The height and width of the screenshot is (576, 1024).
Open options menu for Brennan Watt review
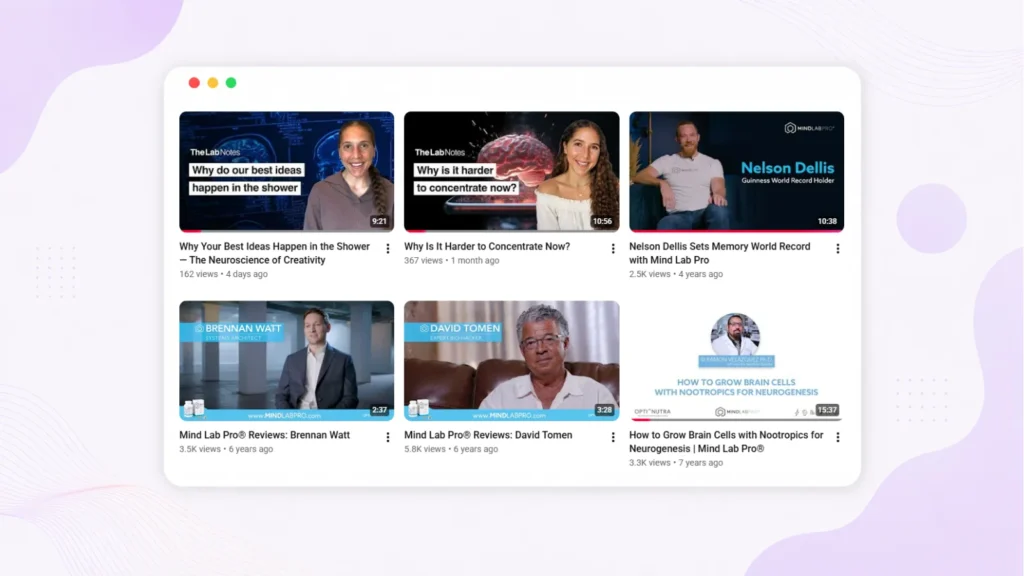(x=388, y=438)
